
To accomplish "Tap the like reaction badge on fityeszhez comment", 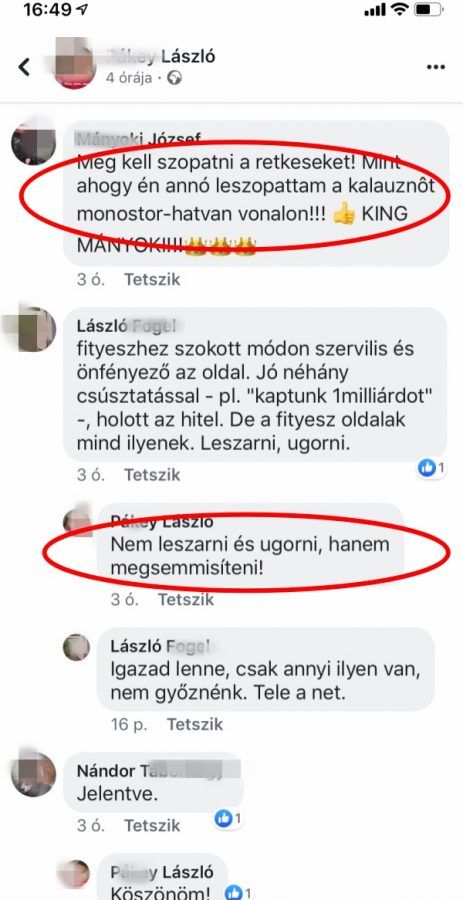I will click(431, 468).
